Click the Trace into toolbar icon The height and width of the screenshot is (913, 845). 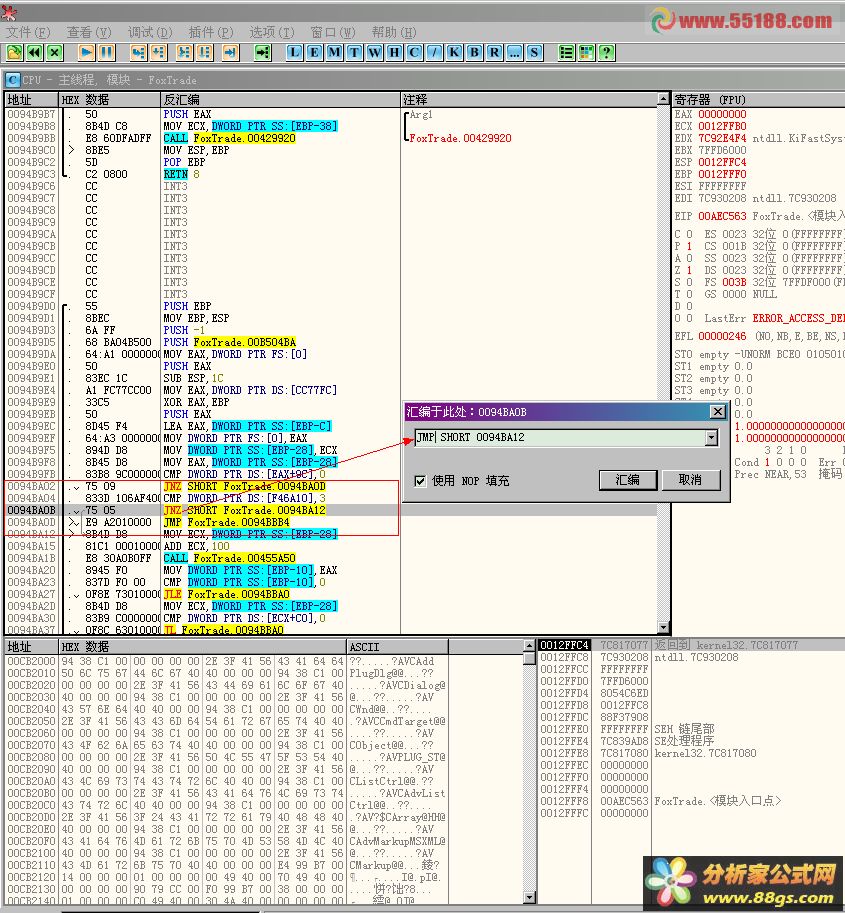pyautogui.click(x=184, y=53)
